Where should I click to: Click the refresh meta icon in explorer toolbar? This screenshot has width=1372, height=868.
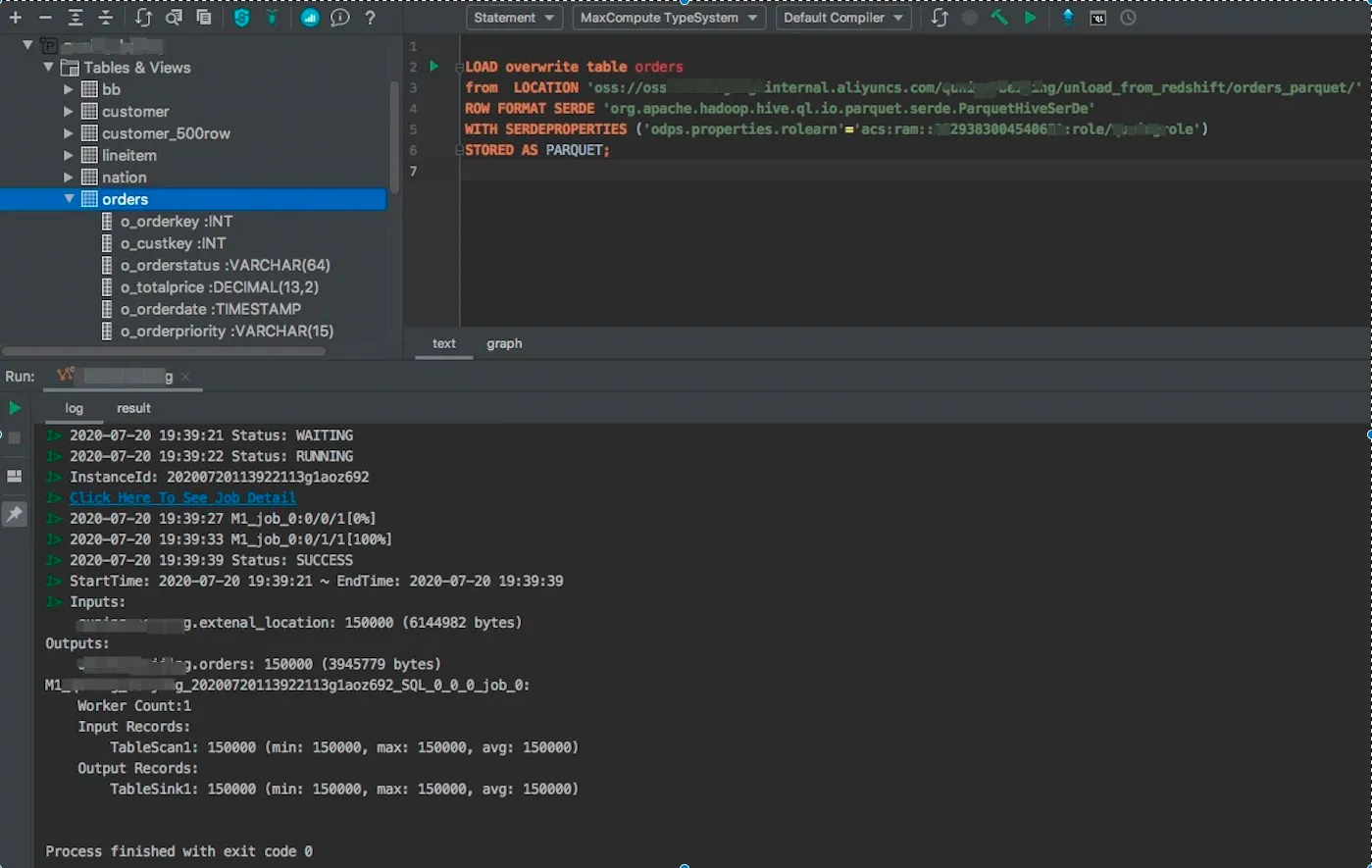144,18
